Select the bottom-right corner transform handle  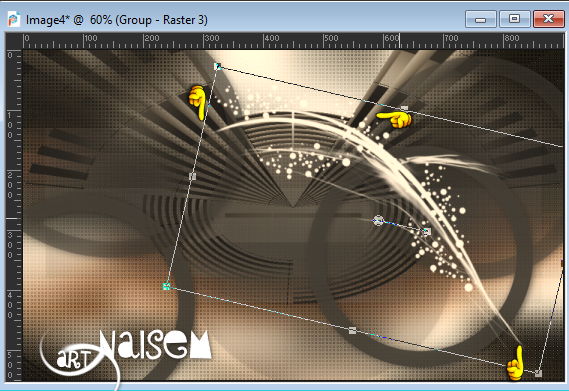(x=538, y=373)
